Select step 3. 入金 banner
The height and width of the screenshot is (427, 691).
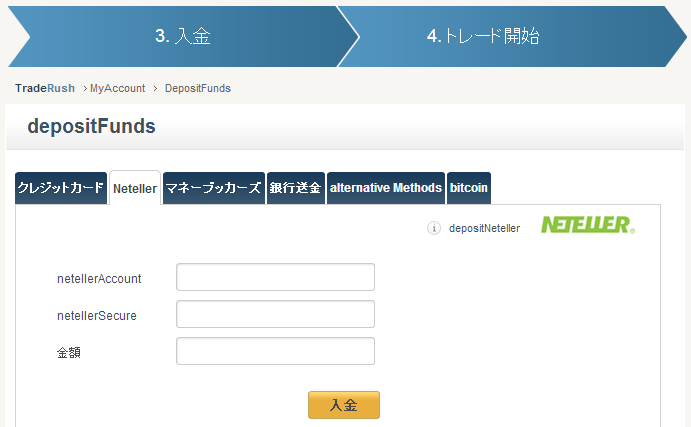[x=183, y=37]
